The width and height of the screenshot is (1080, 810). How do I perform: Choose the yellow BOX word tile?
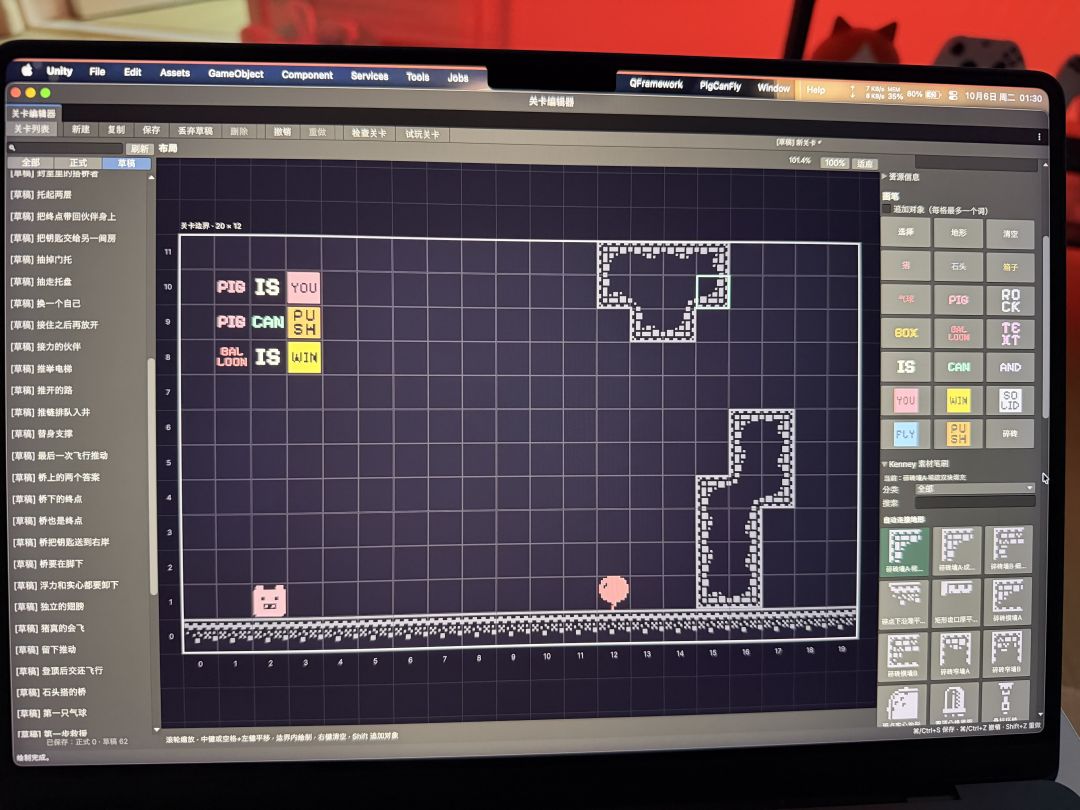[x=906, y=333]
